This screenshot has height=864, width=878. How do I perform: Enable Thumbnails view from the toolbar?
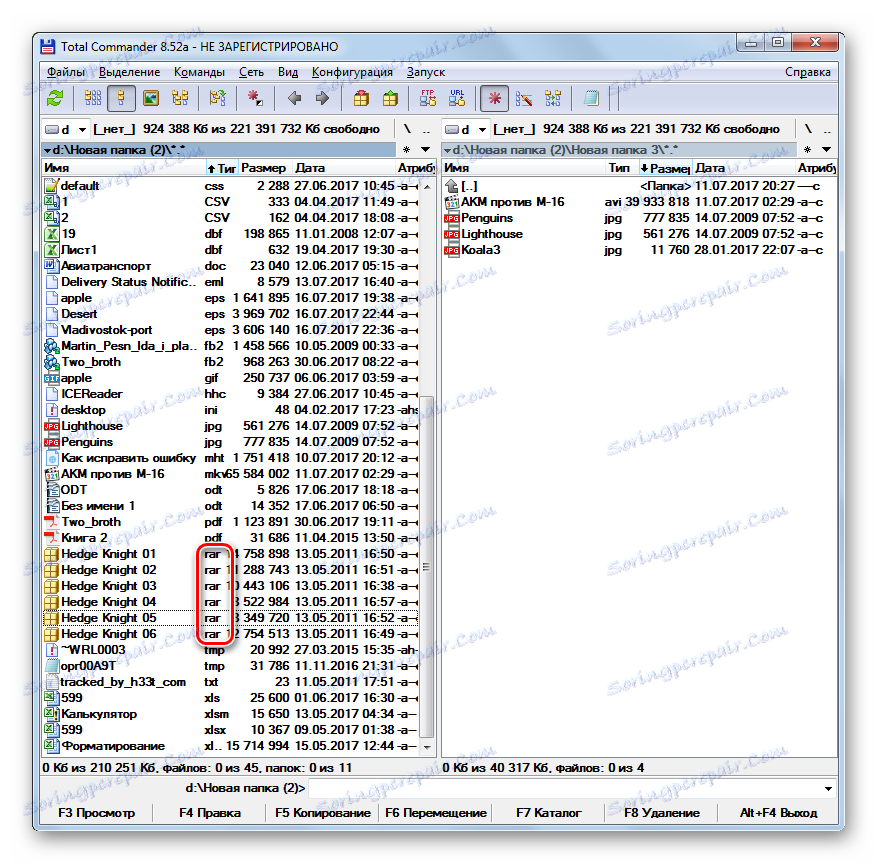point(151,99)
